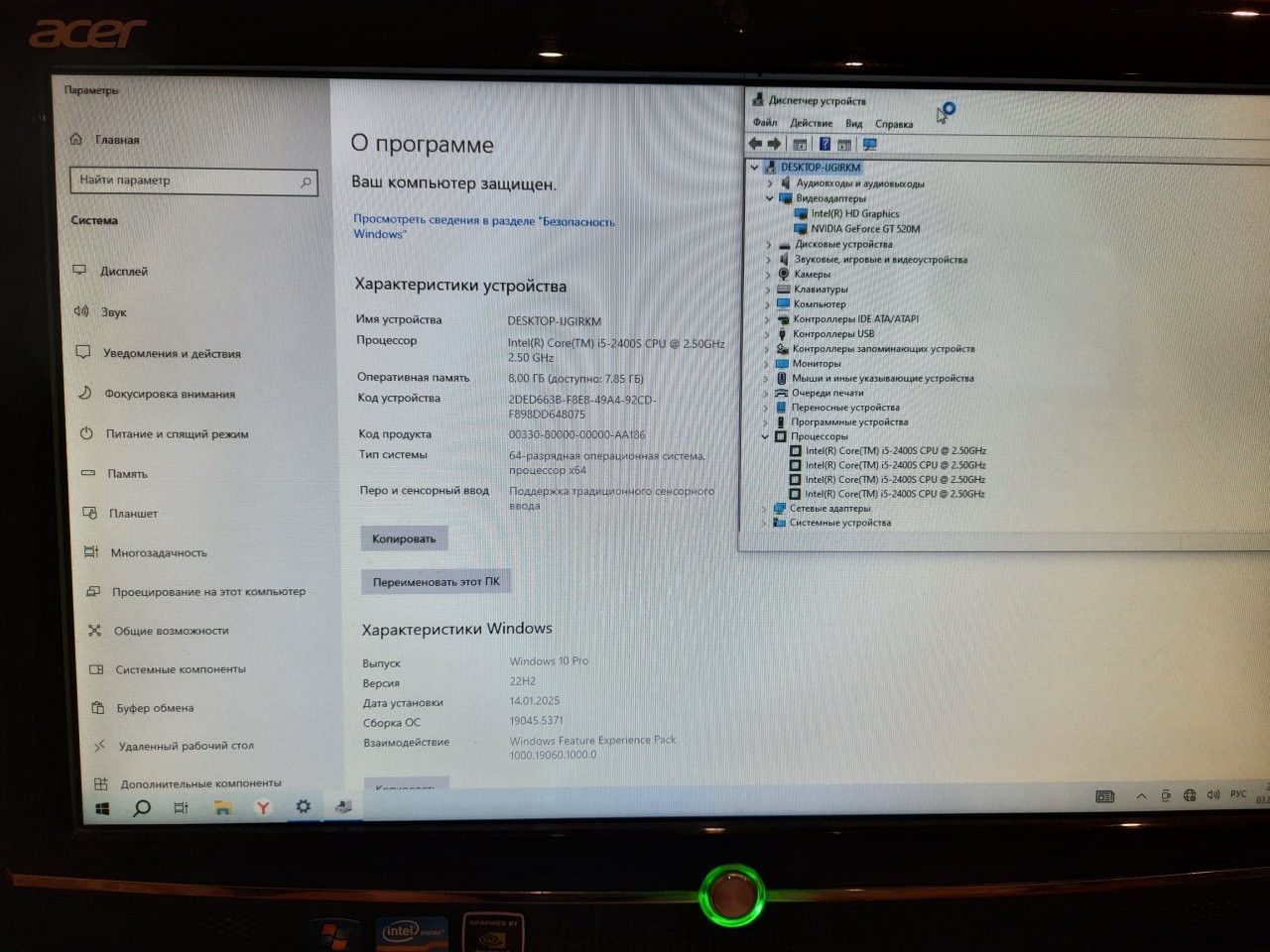1270x952 pixels.
Task: Open Память settings page
Action: [x=127, y=473]
